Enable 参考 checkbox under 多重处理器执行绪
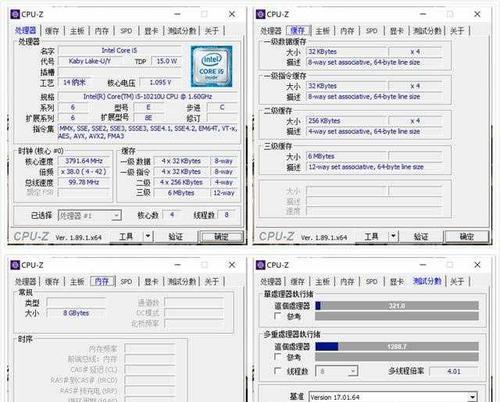This screenshot has width=500, height=402. [x=277, y=357]
